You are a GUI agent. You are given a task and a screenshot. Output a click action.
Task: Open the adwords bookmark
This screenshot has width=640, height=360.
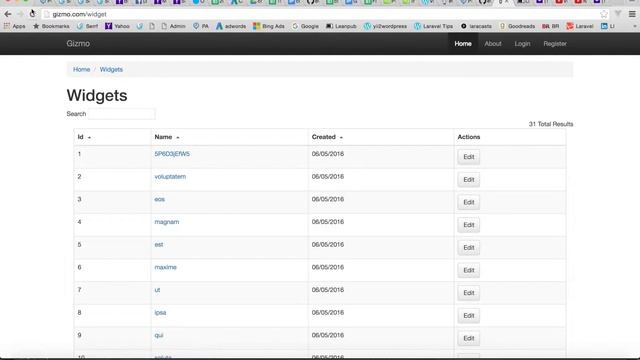[231, 26]
